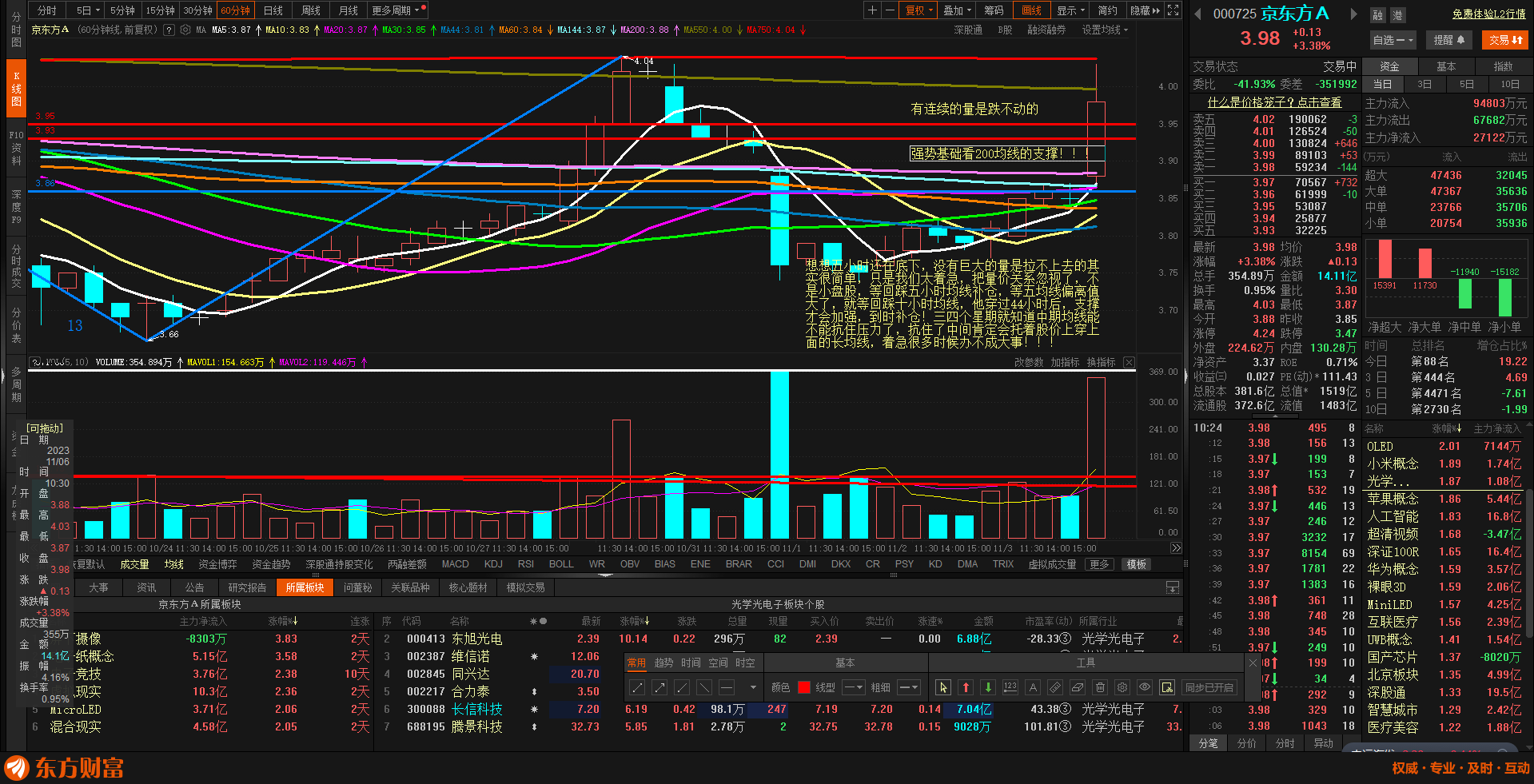Click the 改参数 edit parameters link
Image resolution: width=1534 pixels, height=784 pixels.
(x=1029, y=363)
